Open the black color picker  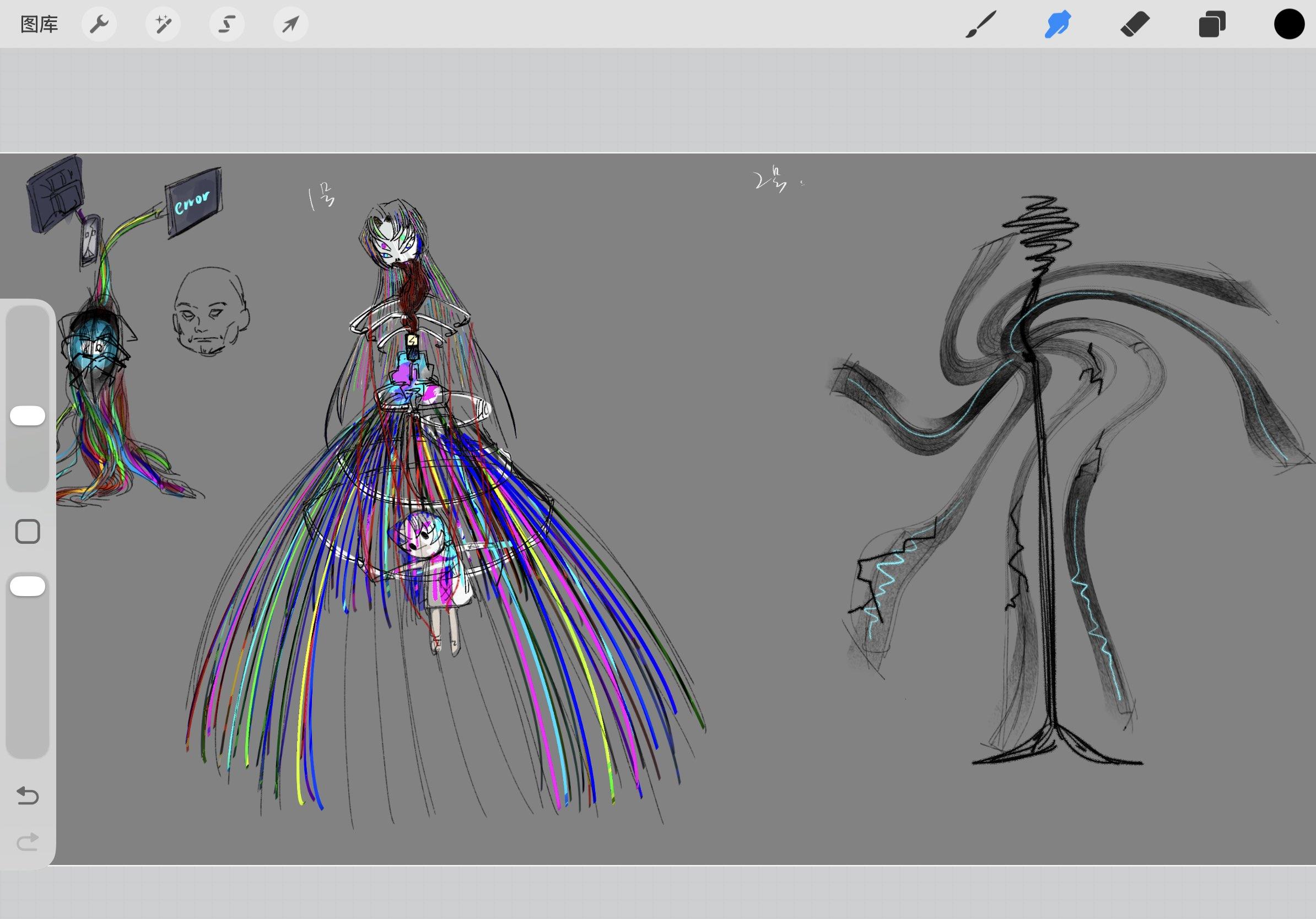(x=1289, y=25)
